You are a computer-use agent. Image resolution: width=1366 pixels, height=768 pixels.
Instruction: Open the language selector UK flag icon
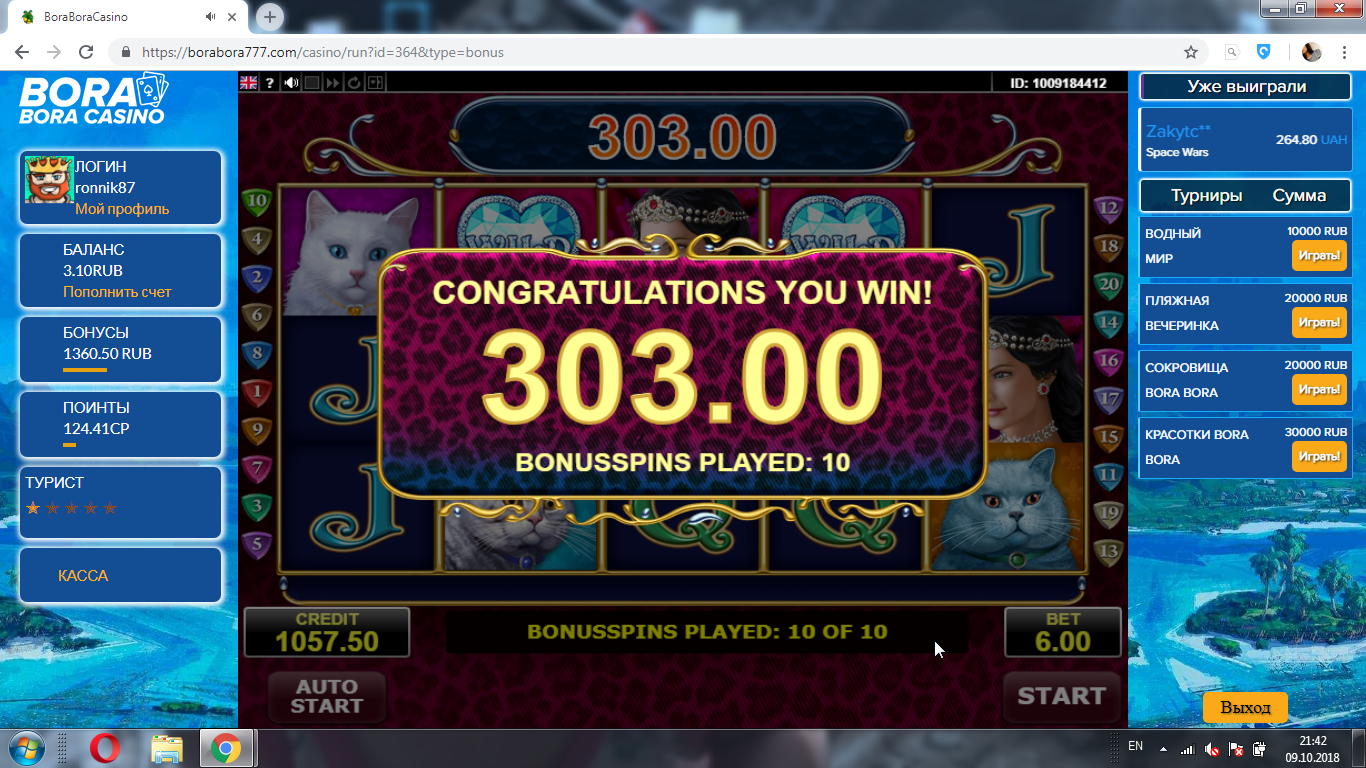(249, 83)
